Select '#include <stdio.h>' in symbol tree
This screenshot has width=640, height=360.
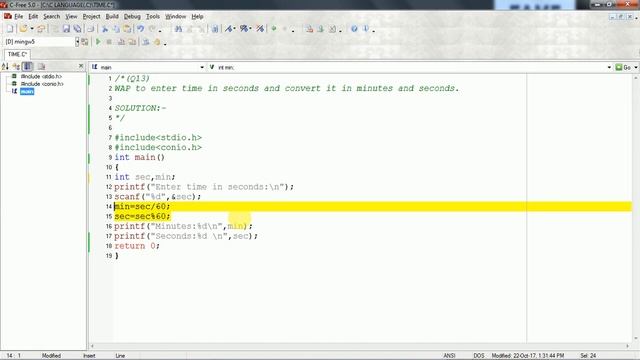41,76
